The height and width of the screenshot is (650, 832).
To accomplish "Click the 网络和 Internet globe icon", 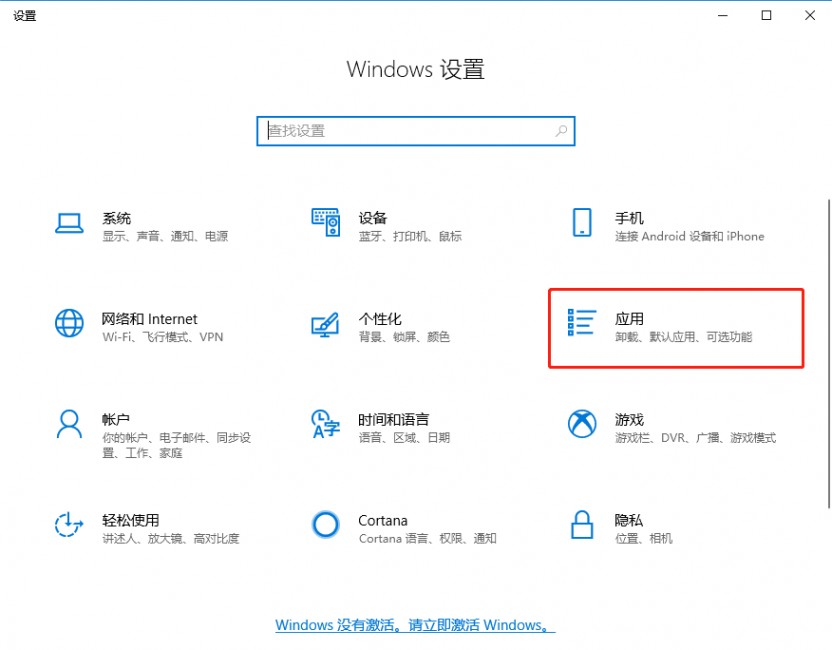I will tap(69, 323).
